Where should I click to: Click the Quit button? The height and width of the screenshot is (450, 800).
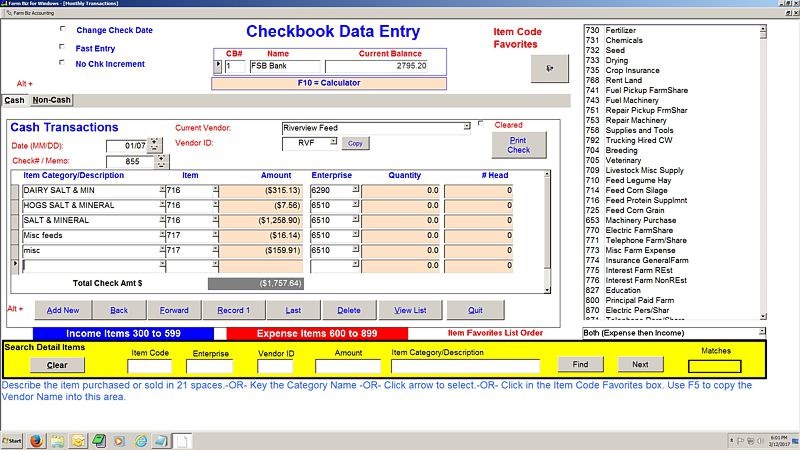(x=476, y=310)
